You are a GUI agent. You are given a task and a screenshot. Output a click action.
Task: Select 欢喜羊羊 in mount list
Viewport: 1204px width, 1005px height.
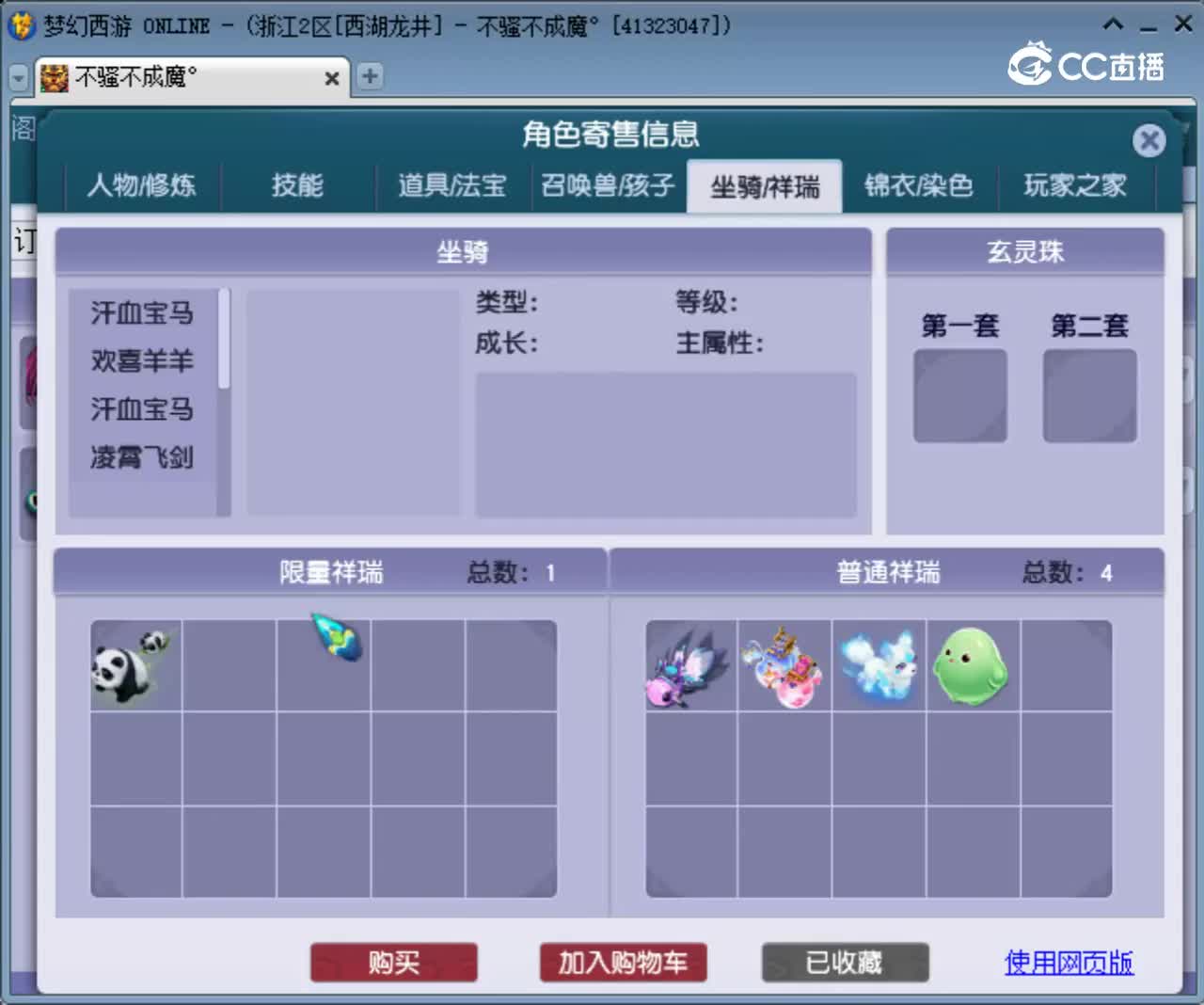pyautogui.click(x=142, y=360)
